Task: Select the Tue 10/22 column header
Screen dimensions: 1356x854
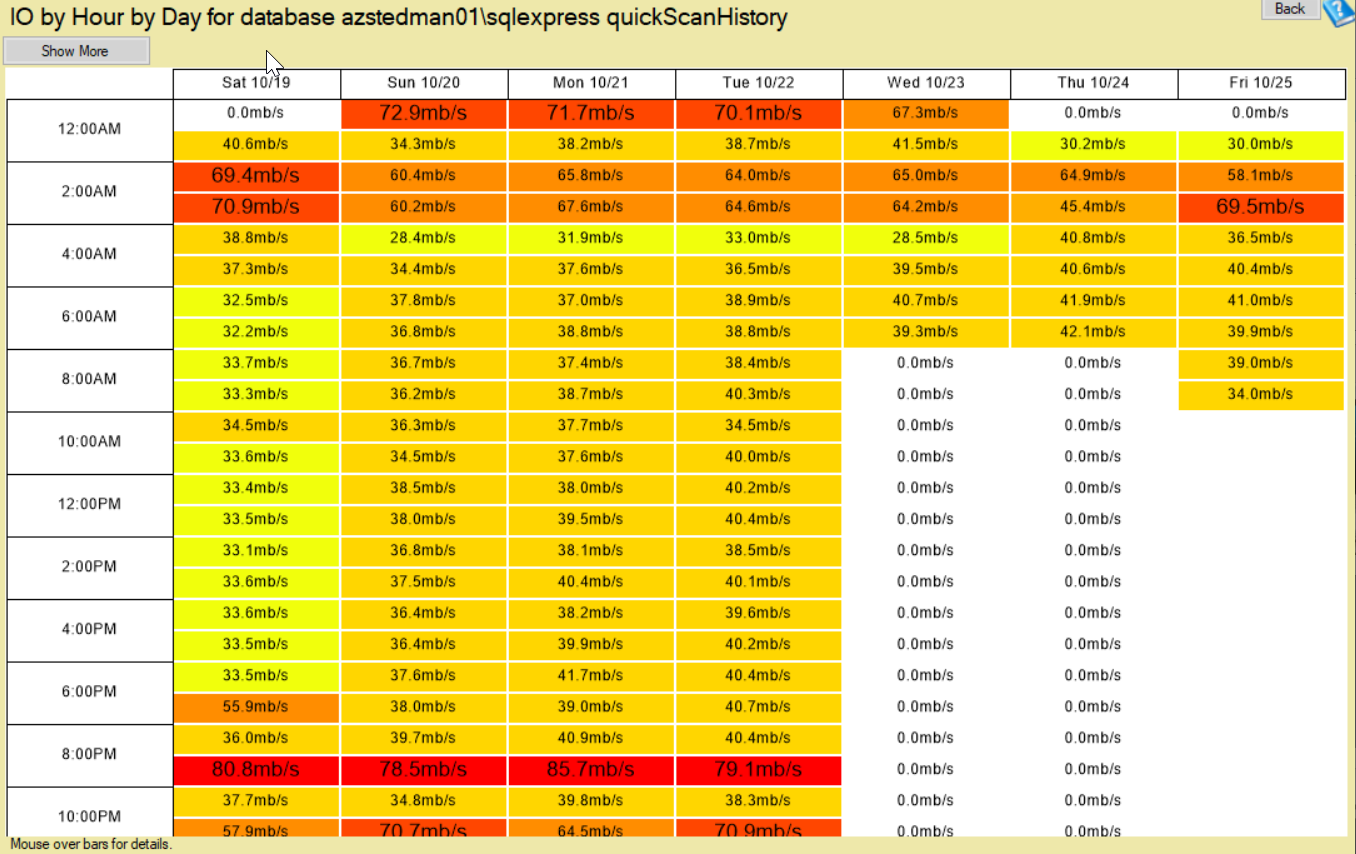Action: (x=759, y=83)
